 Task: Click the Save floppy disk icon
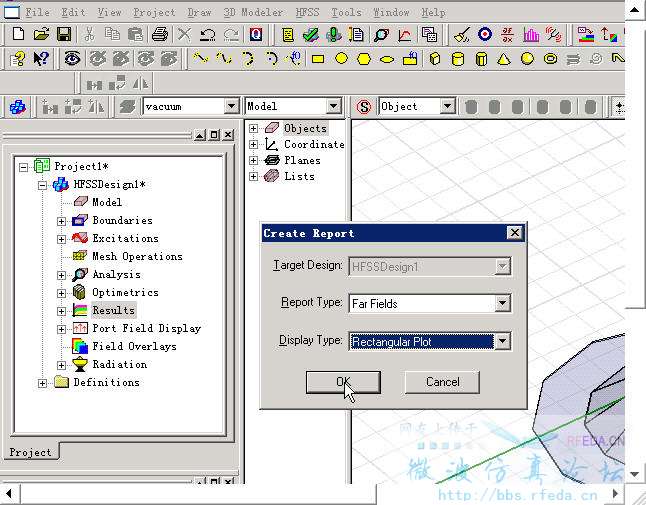point(64,34)
